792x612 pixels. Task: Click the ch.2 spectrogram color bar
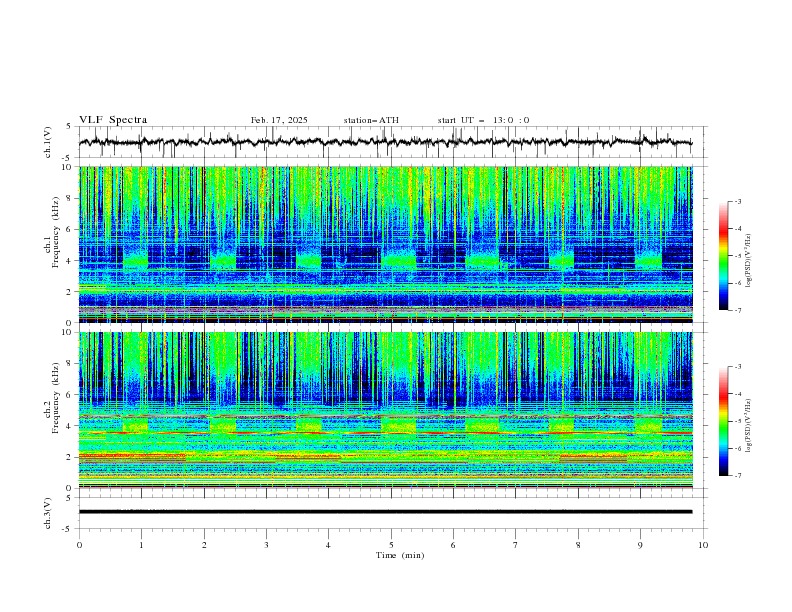pos(723,421)
